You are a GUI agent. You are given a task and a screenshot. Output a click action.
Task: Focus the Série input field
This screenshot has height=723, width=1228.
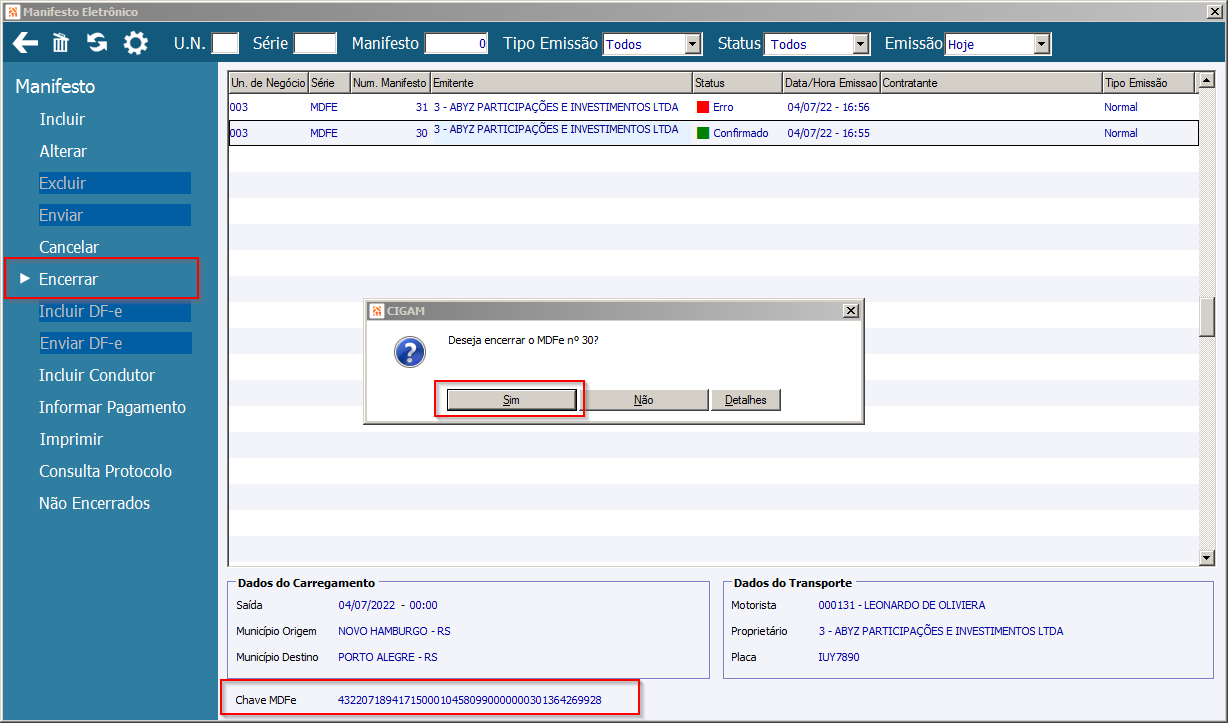pos(316,43)
